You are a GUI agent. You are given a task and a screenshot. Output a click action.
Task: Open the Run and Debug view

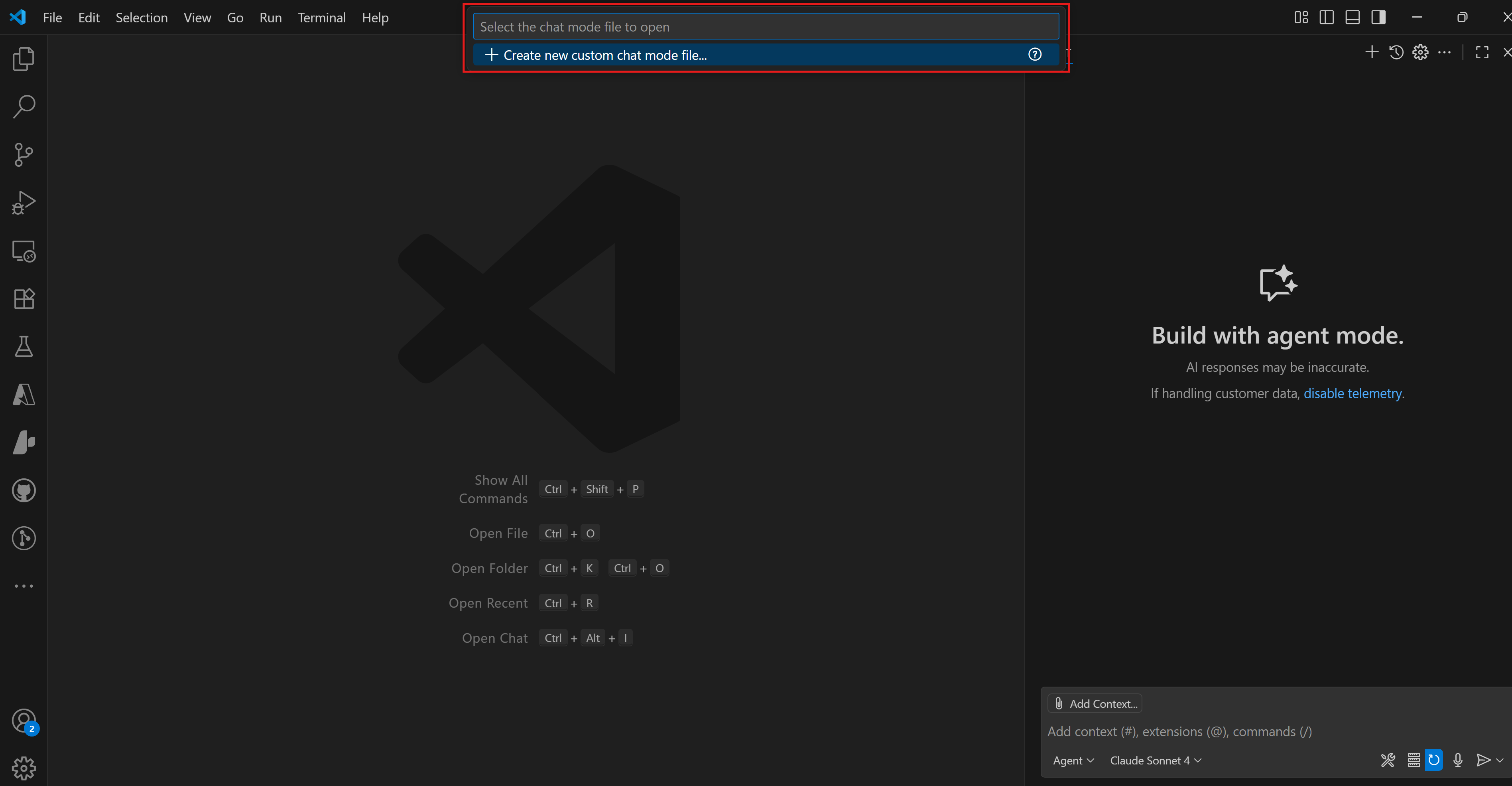coord(24,203)
